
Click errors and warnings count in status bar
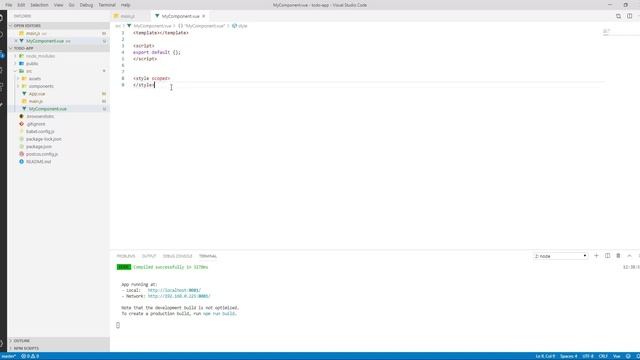point(30,356)
